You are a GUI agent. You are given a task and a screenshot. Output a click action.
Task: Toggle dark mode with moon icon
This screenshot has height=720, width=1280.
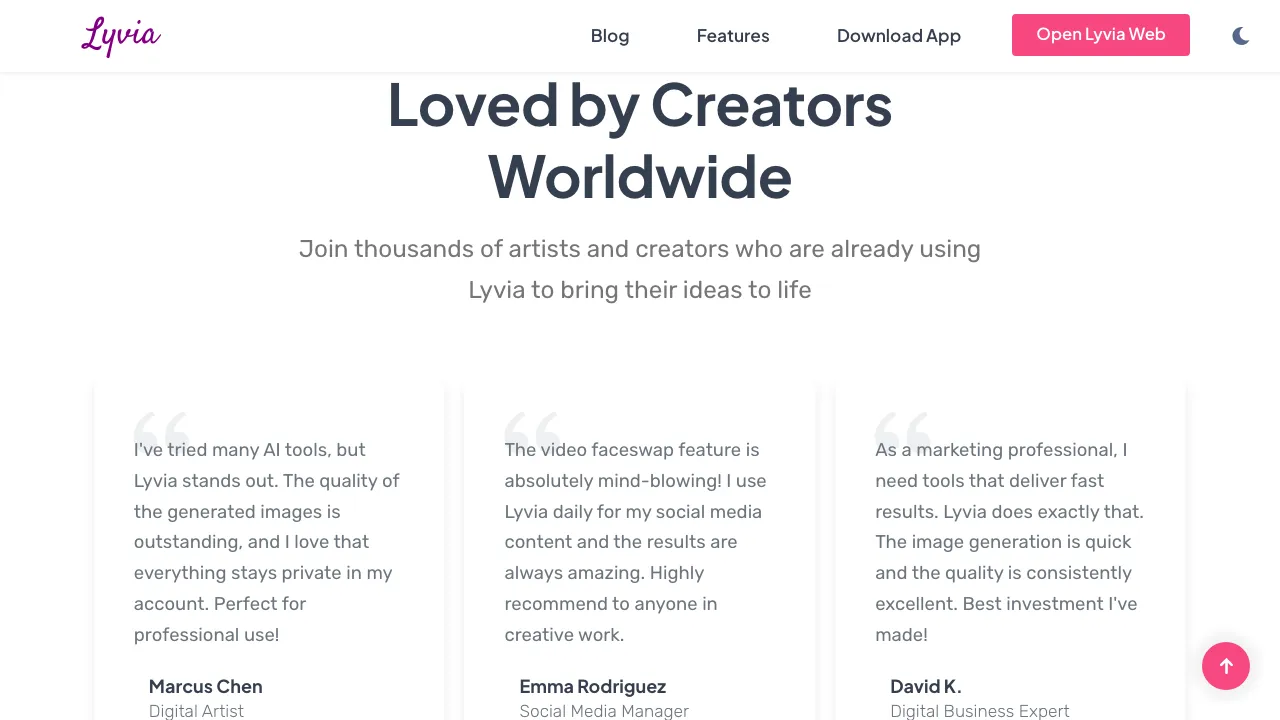[1240, 36]
